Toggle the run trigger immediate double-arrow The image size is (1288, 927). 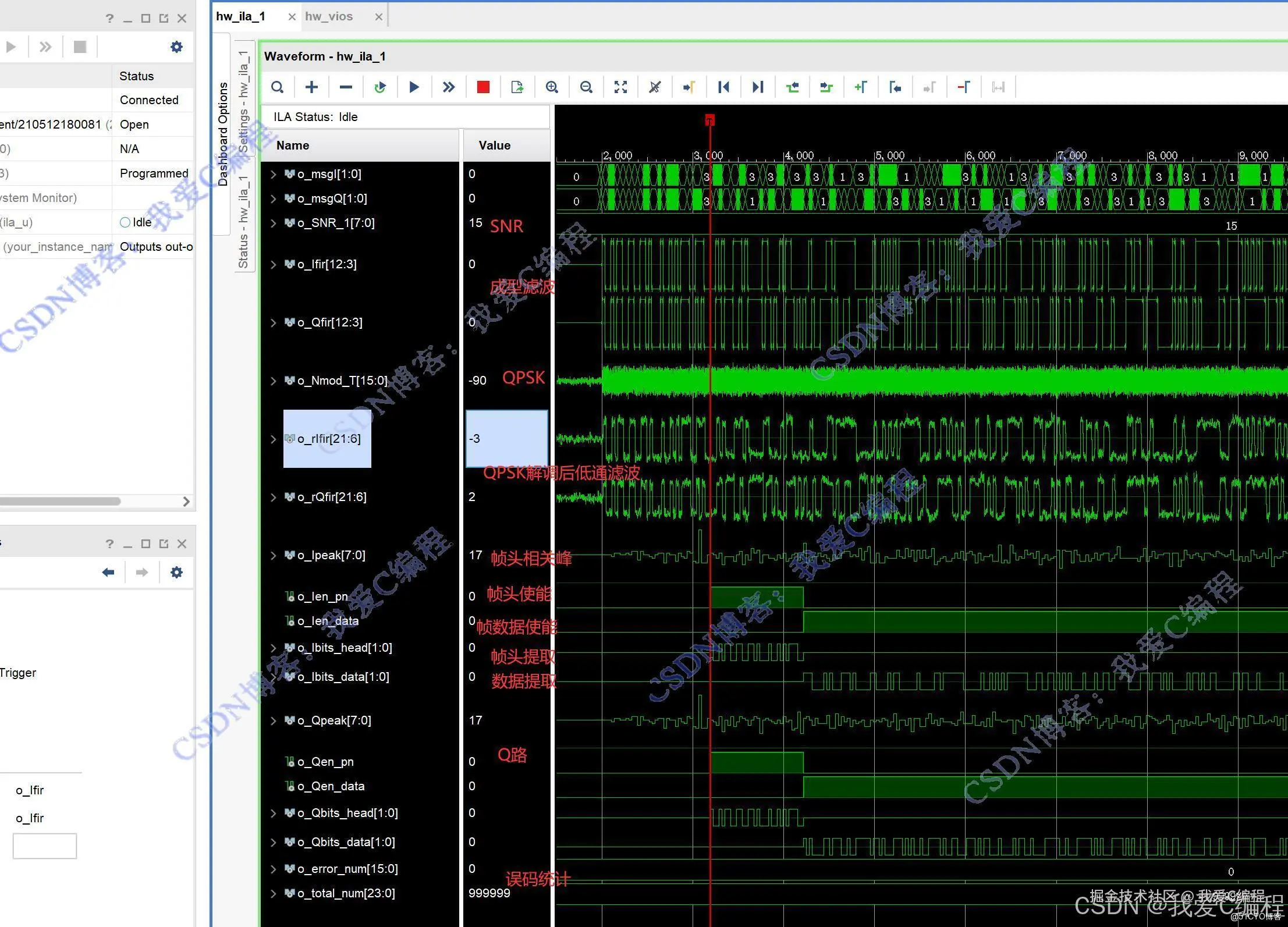(448, 87)
